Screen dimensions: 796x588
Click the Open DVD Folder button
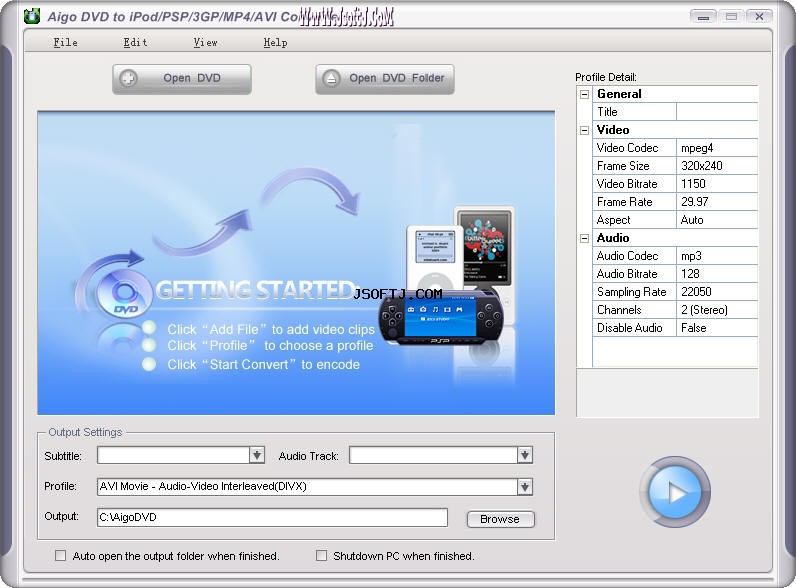(x=385, y=79)
